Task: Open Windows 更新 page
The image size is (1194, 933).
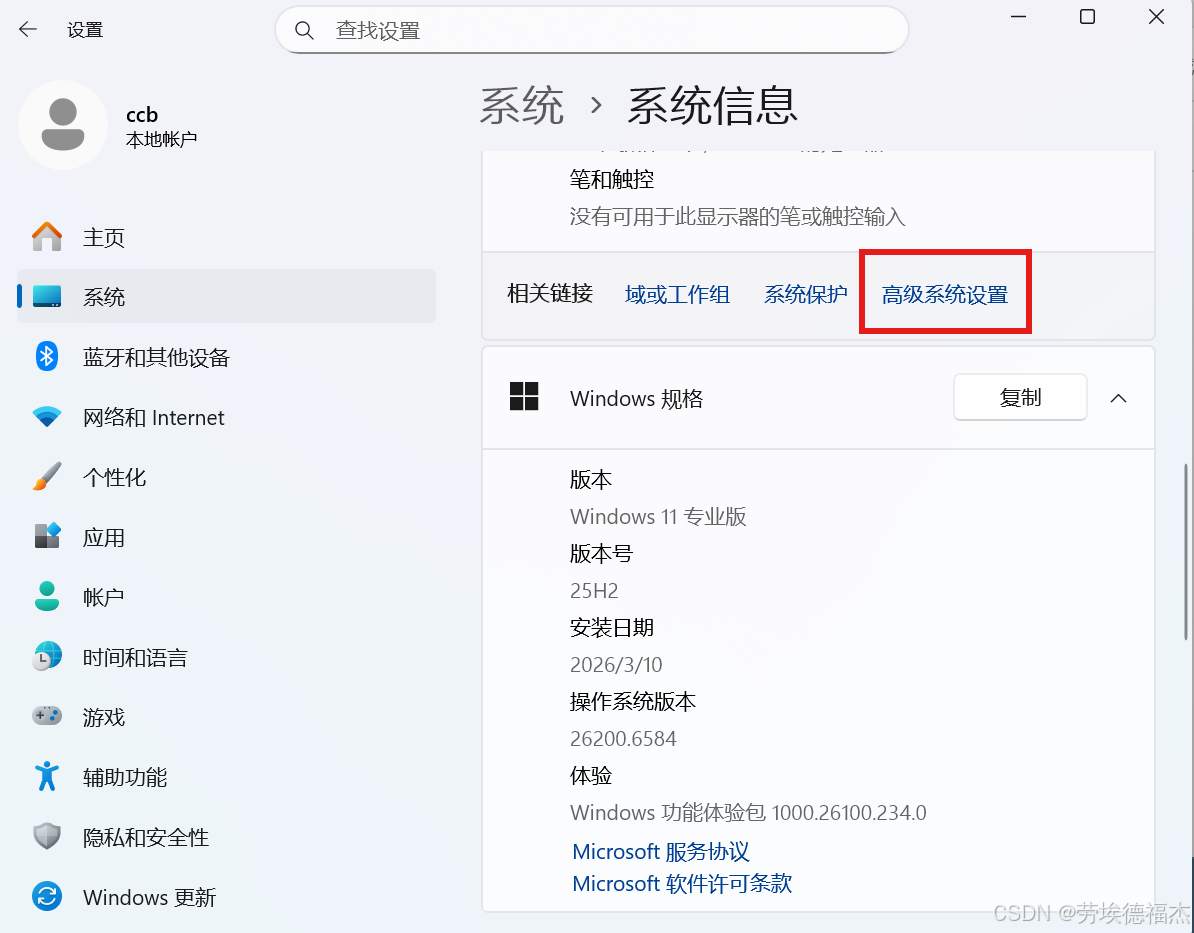Action: (226, 896)
